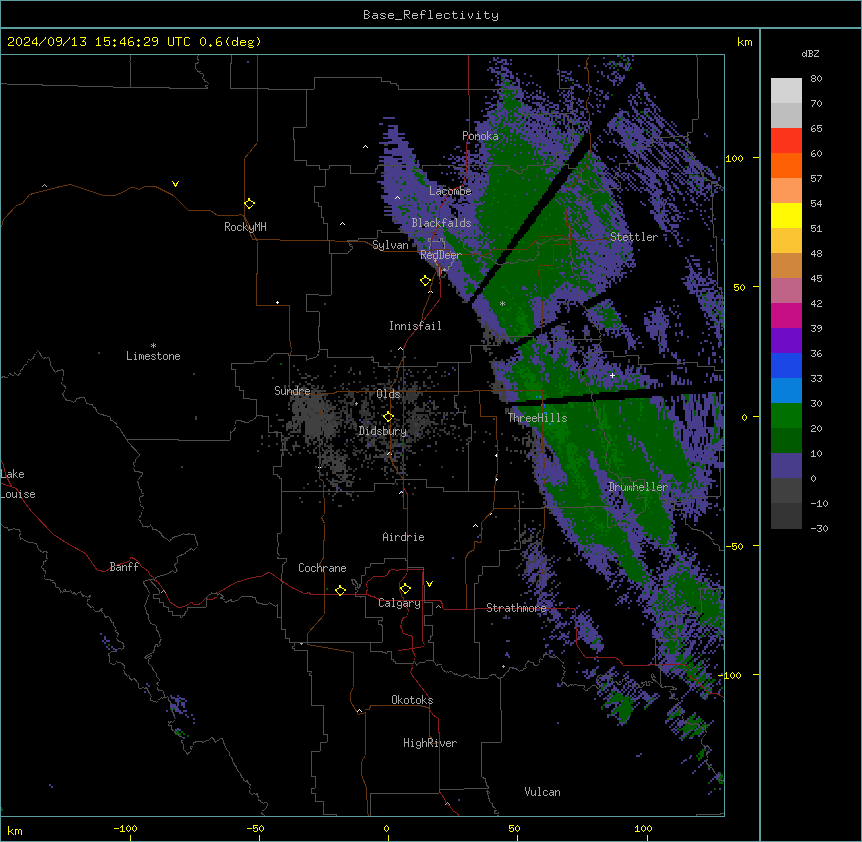Pick the violet 36-39 dBZ legend swatch
862x842 pixels.
coord(786,340)
